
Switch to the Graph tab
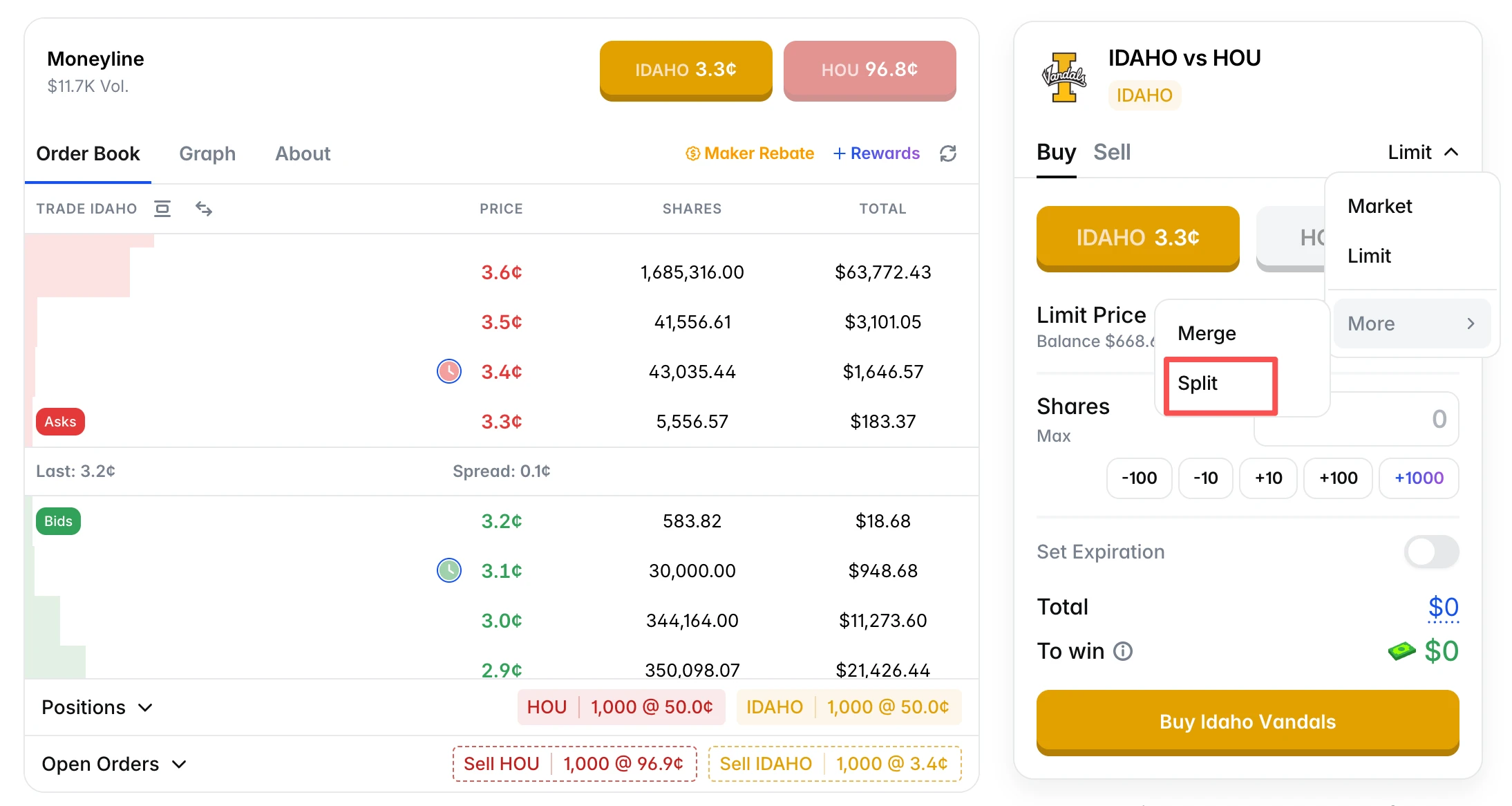pyautogui.click(x=207, y=153)
